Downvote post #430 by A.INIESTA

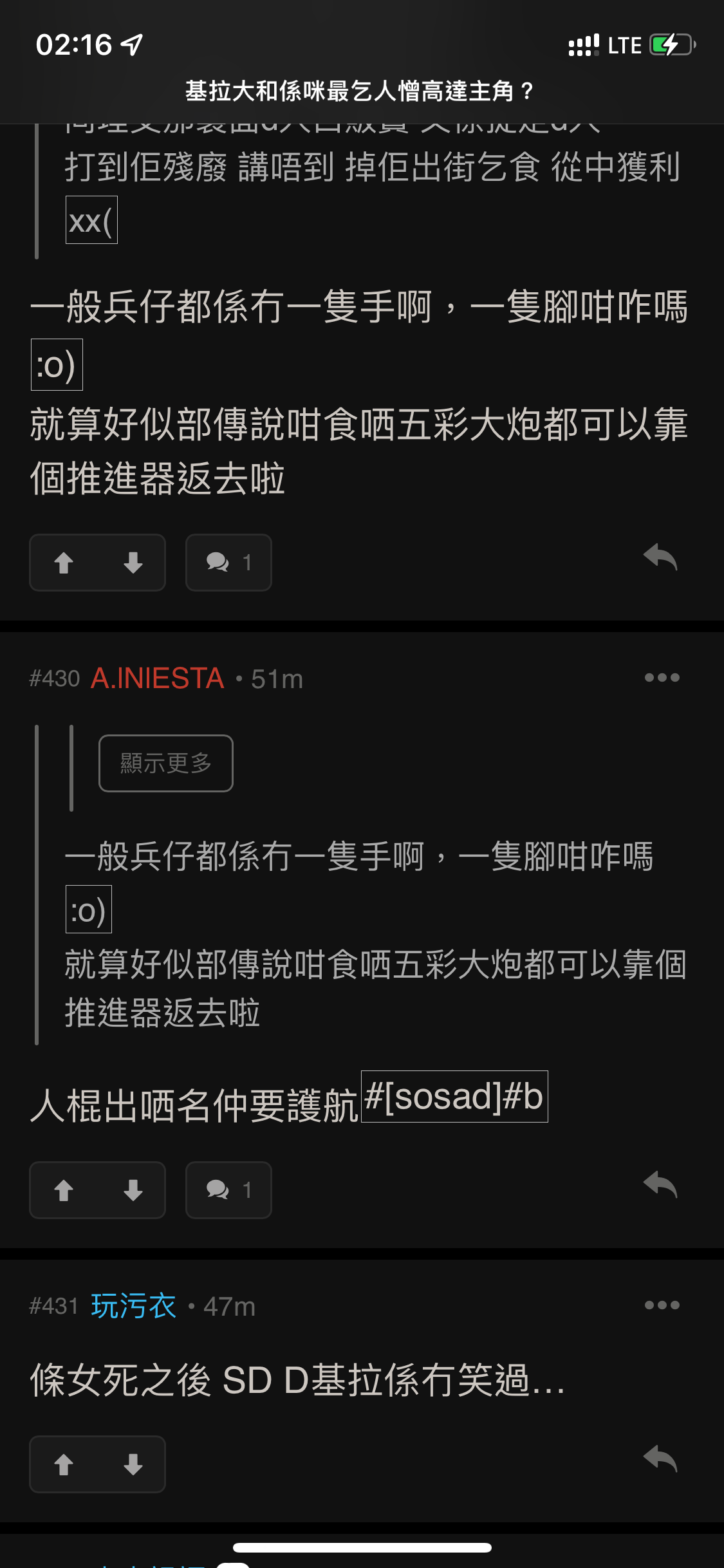point(133,1190)
